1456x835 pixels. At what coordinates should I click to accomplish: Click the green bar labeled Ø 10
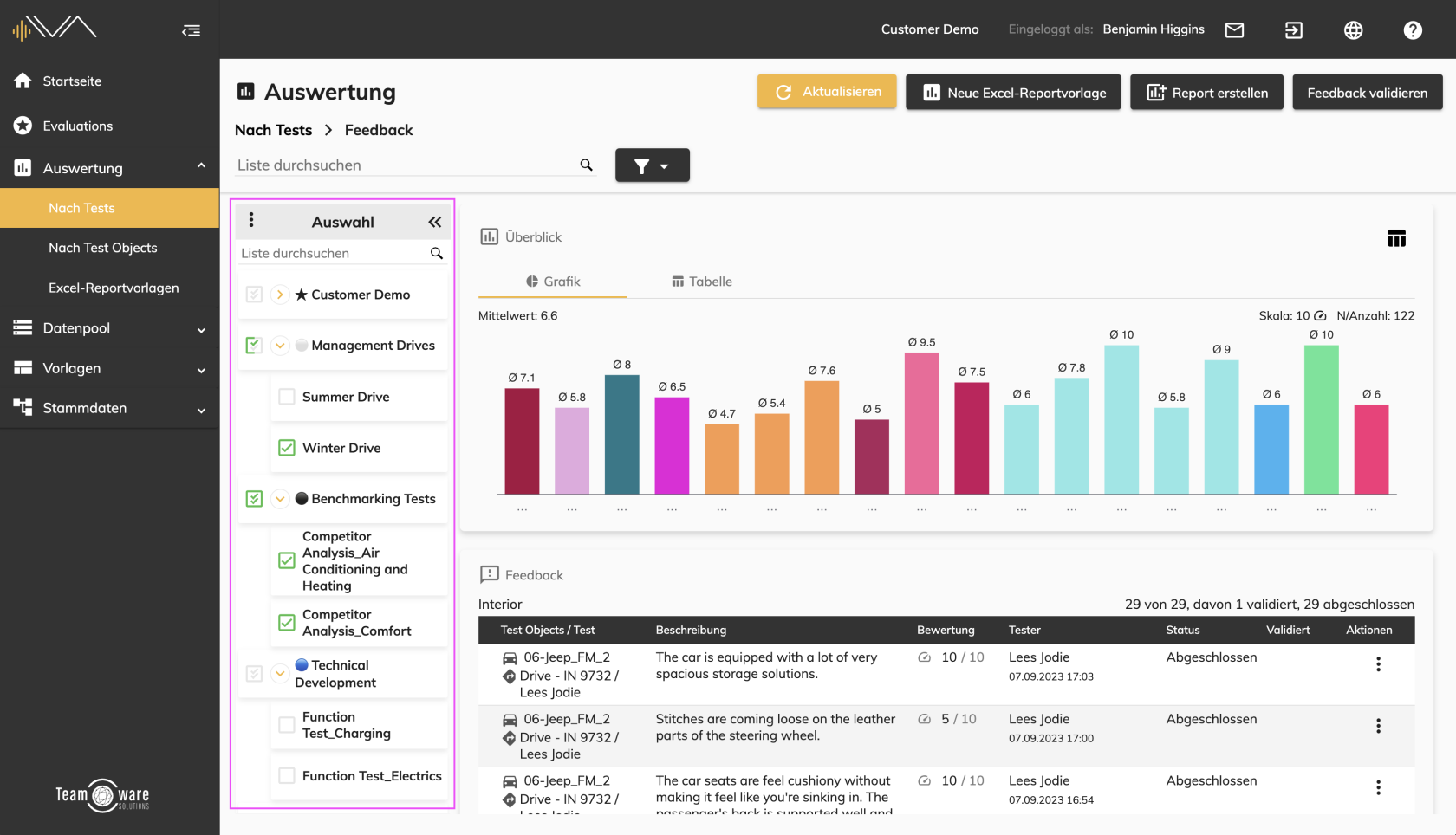click(x=1321, y=419)
